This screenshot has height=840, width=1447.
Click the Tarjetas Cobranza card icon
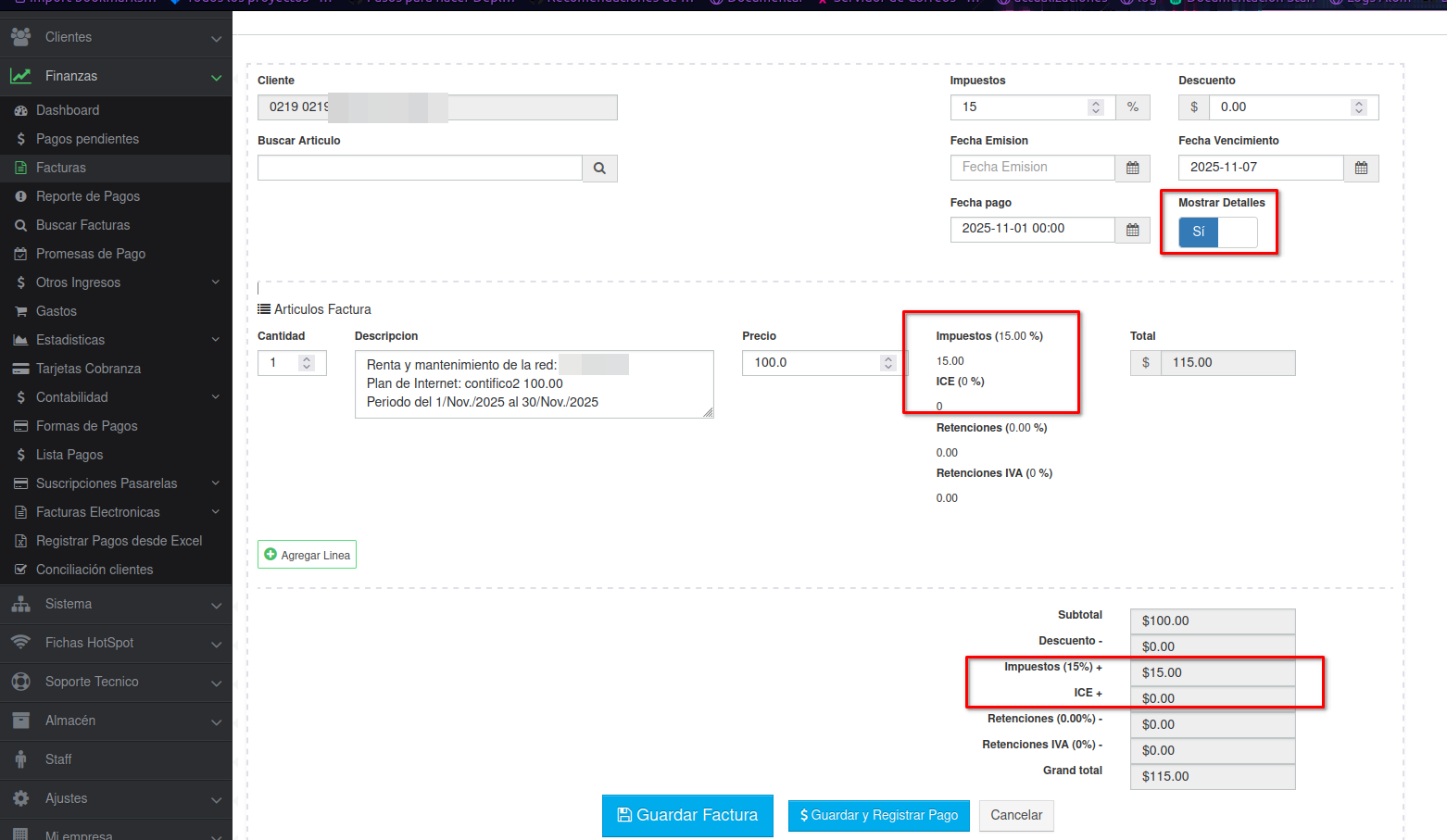point(20,369)
